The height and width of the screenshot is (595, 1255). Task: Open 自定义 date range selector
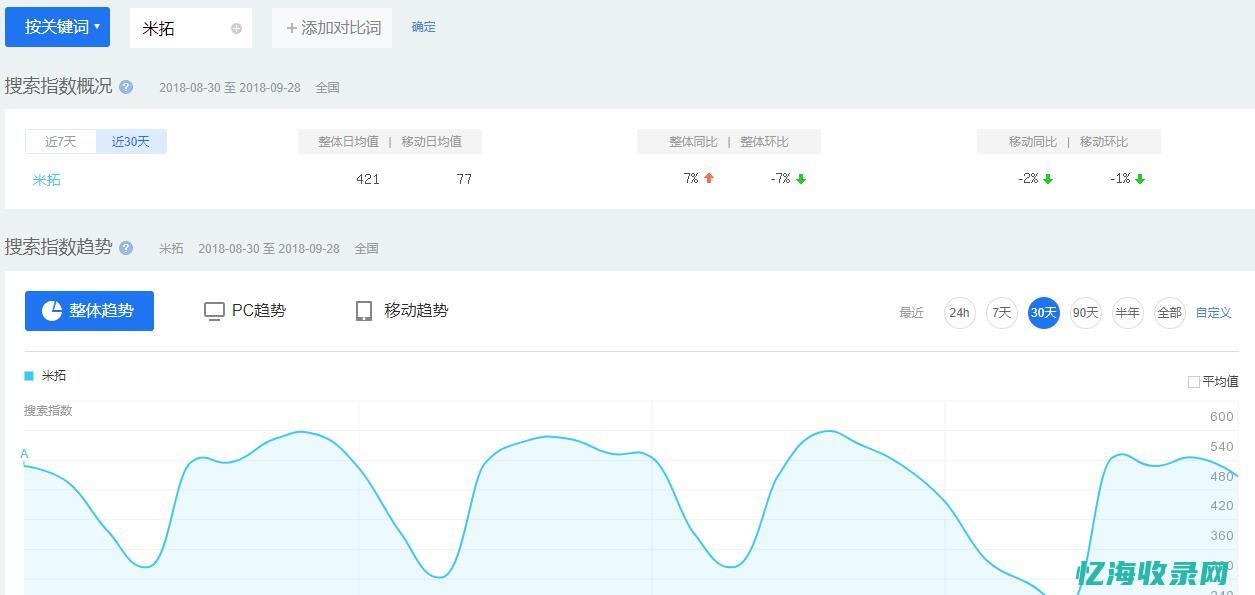tap(1213, 312)
